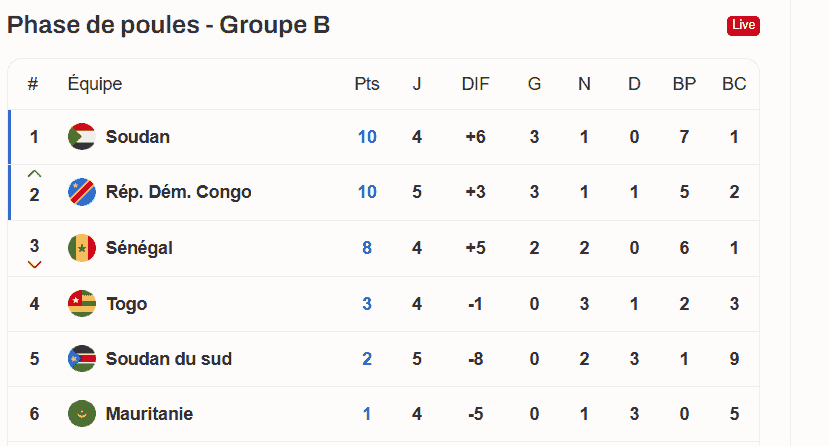Click the DIF column header
Screen dimensions: 829x446
point(475,83)
